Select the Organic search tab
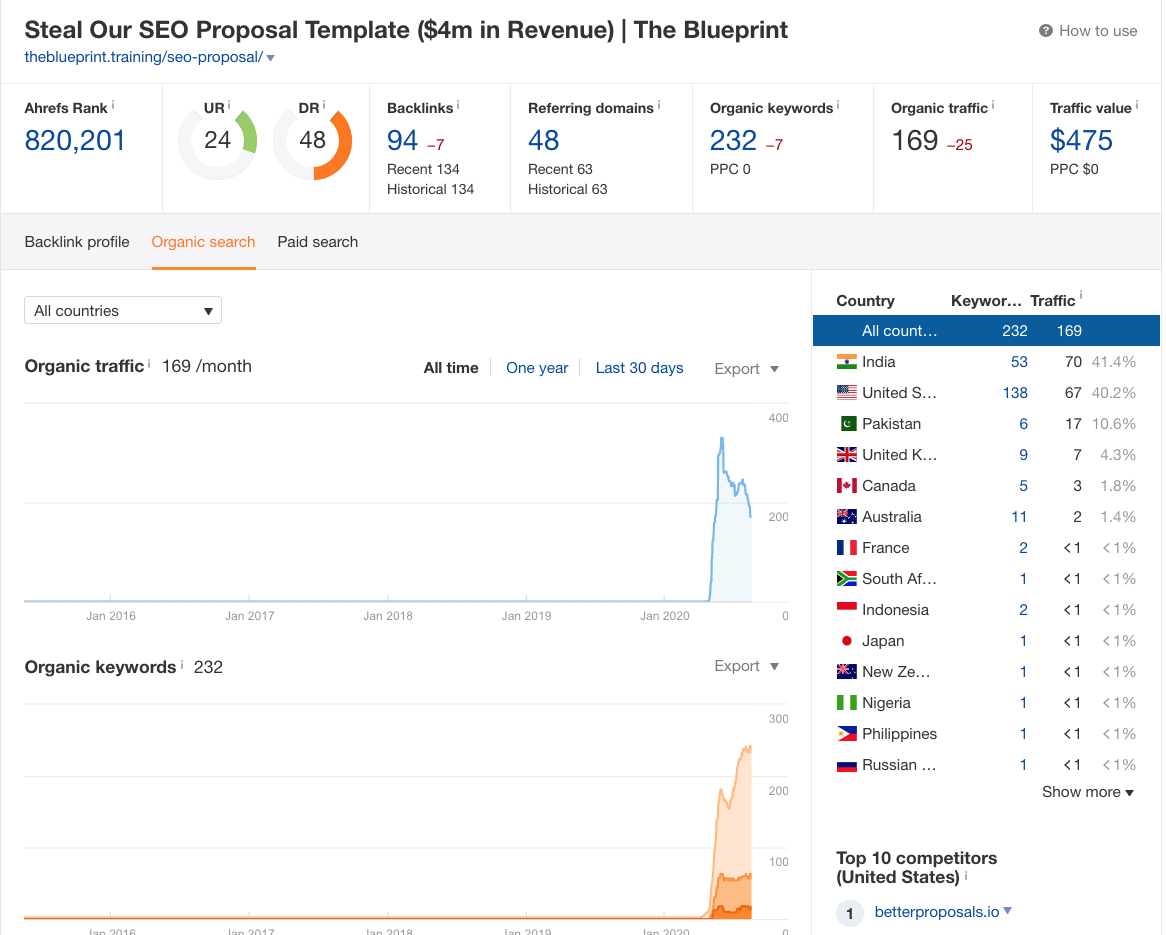The image size is (1166, 935). pos(203,242)
